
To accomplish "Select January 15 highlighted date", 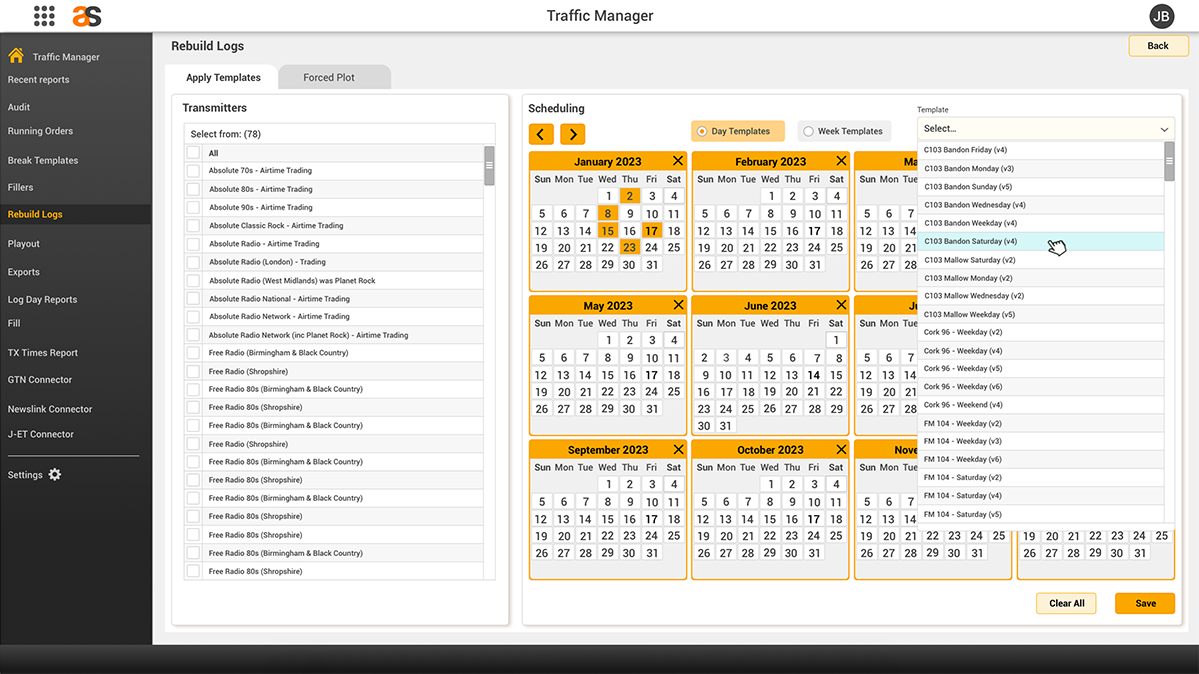I will coord(607,230).
